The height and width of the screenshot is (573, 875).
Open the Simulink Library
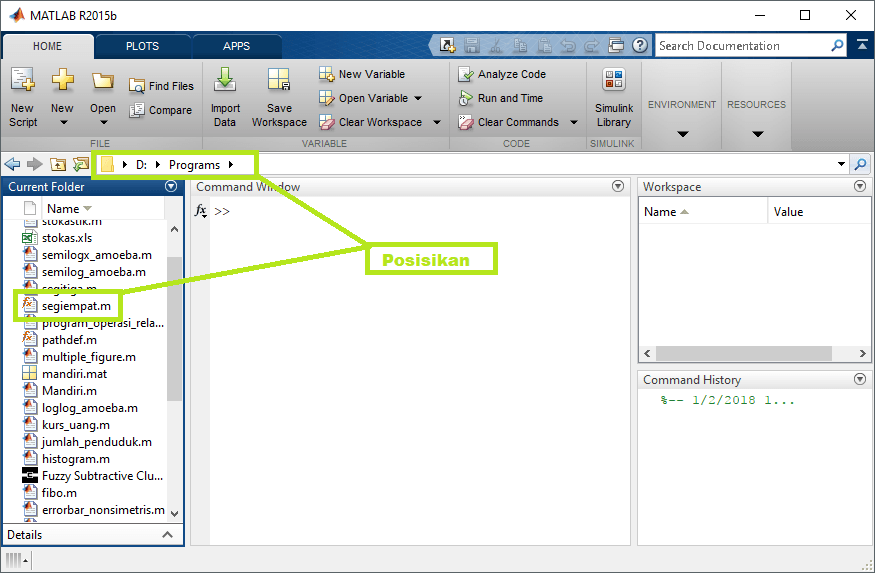click(x=614, y=97)
